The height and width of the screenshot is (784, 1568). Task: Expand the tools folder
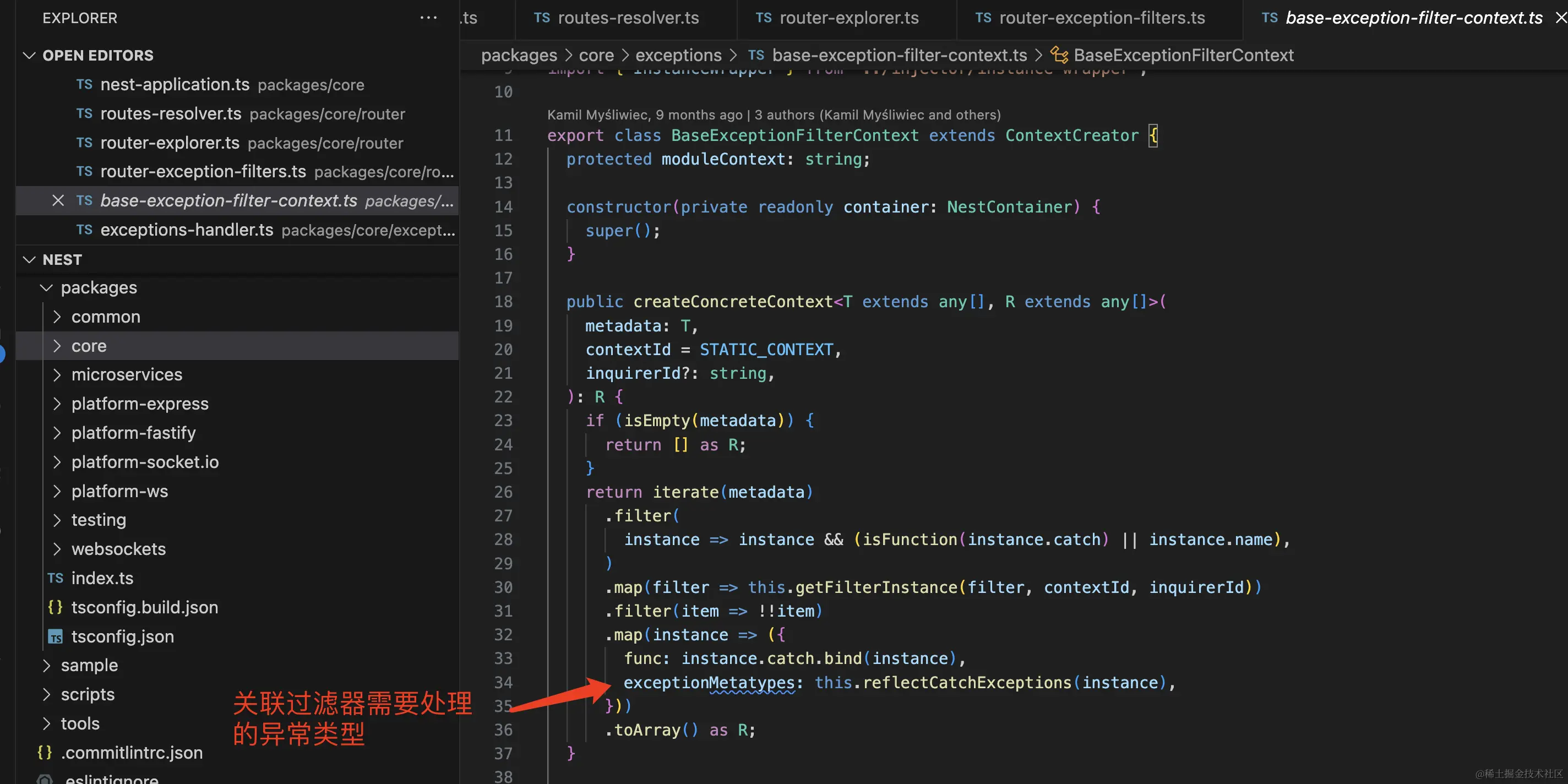[x=46, y=724]
